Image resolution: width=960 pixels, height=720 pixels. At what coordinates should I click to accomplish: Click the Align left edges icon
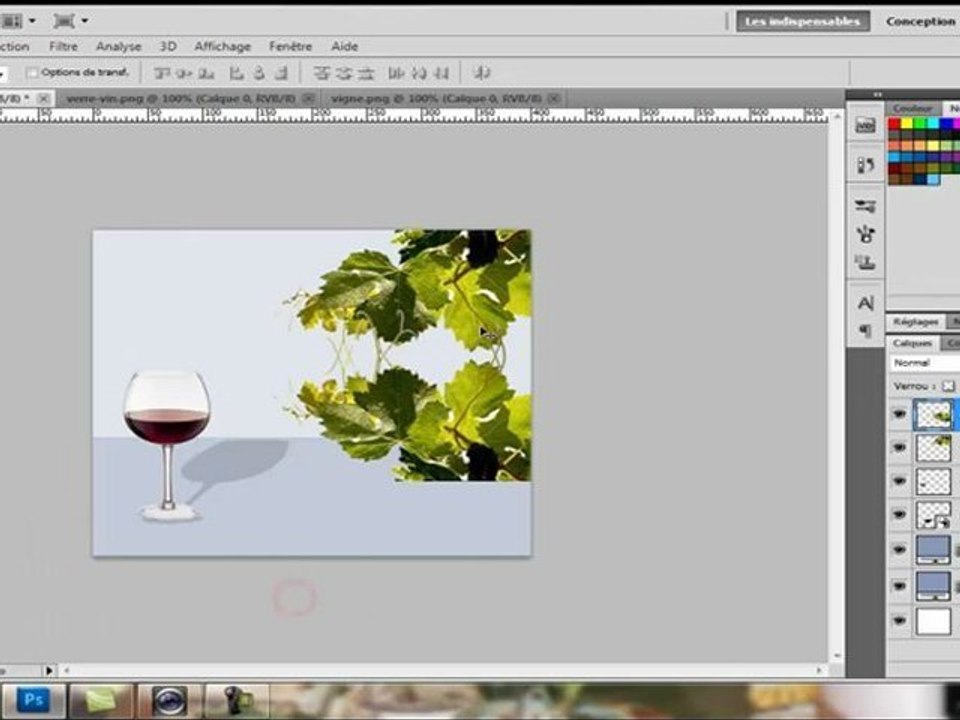pos(236,73)
